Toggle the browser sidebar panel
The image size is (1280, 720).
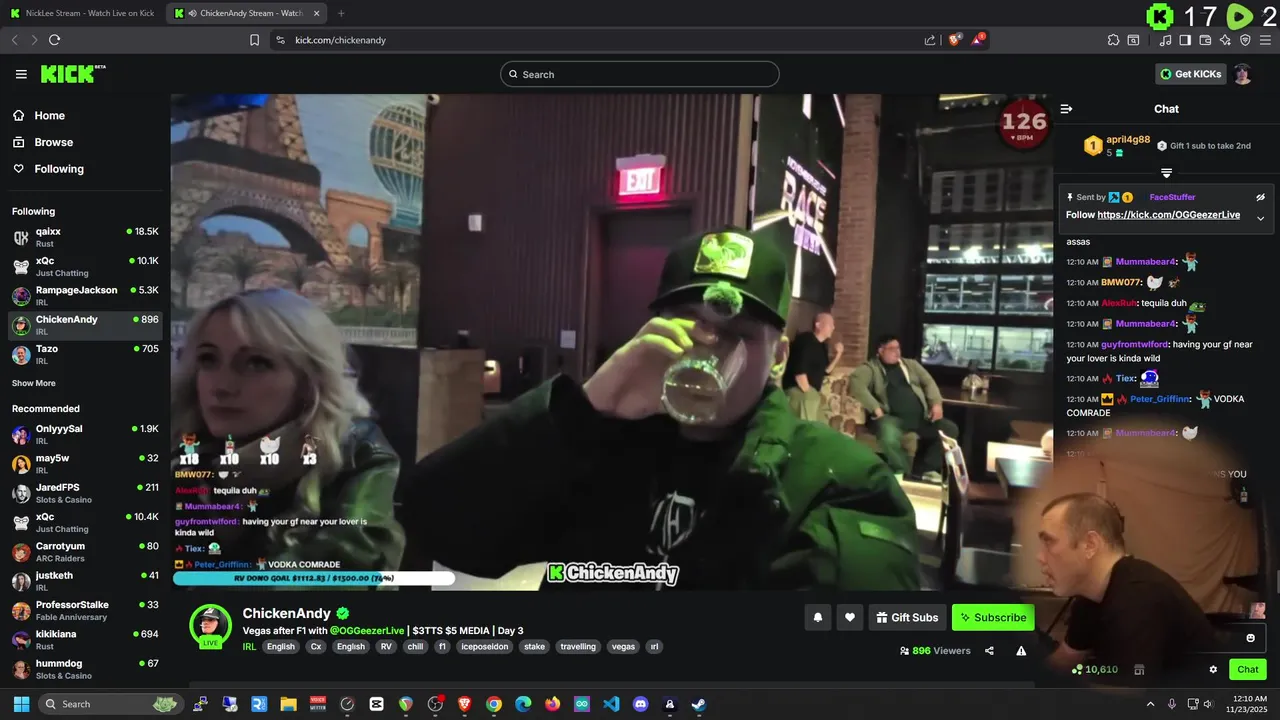point(1185,40)
